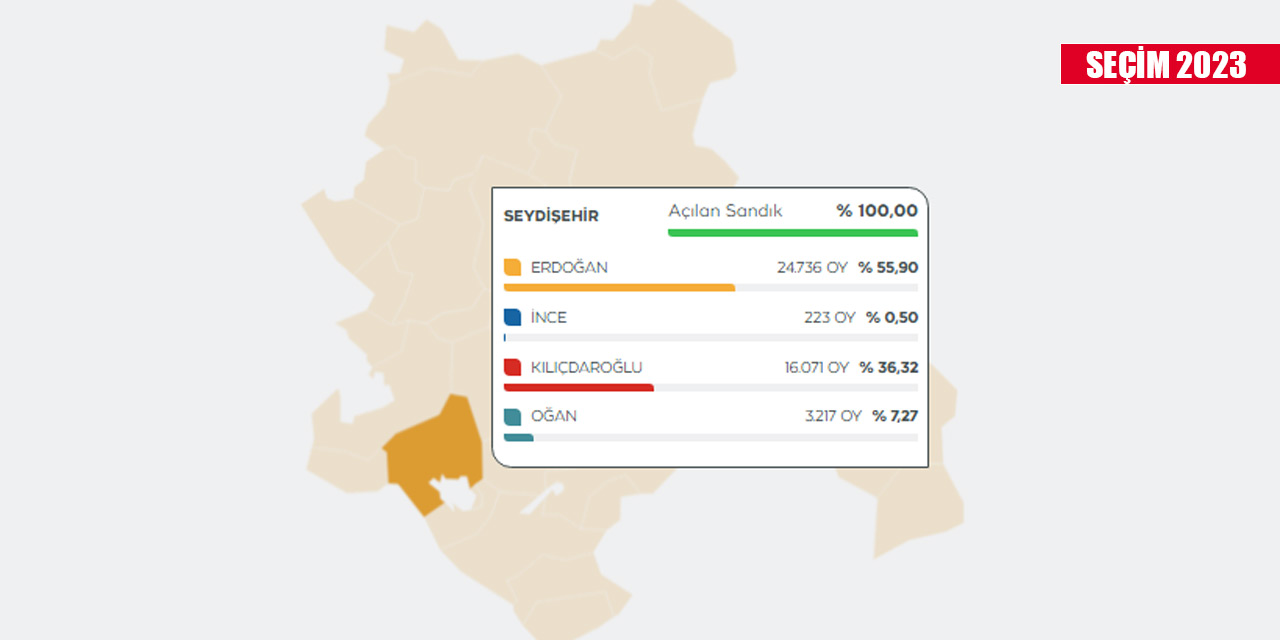Click the 16.071 OY vote count
The width and height of the screenshot is (1280, 640).
click(x=816, y=367)
